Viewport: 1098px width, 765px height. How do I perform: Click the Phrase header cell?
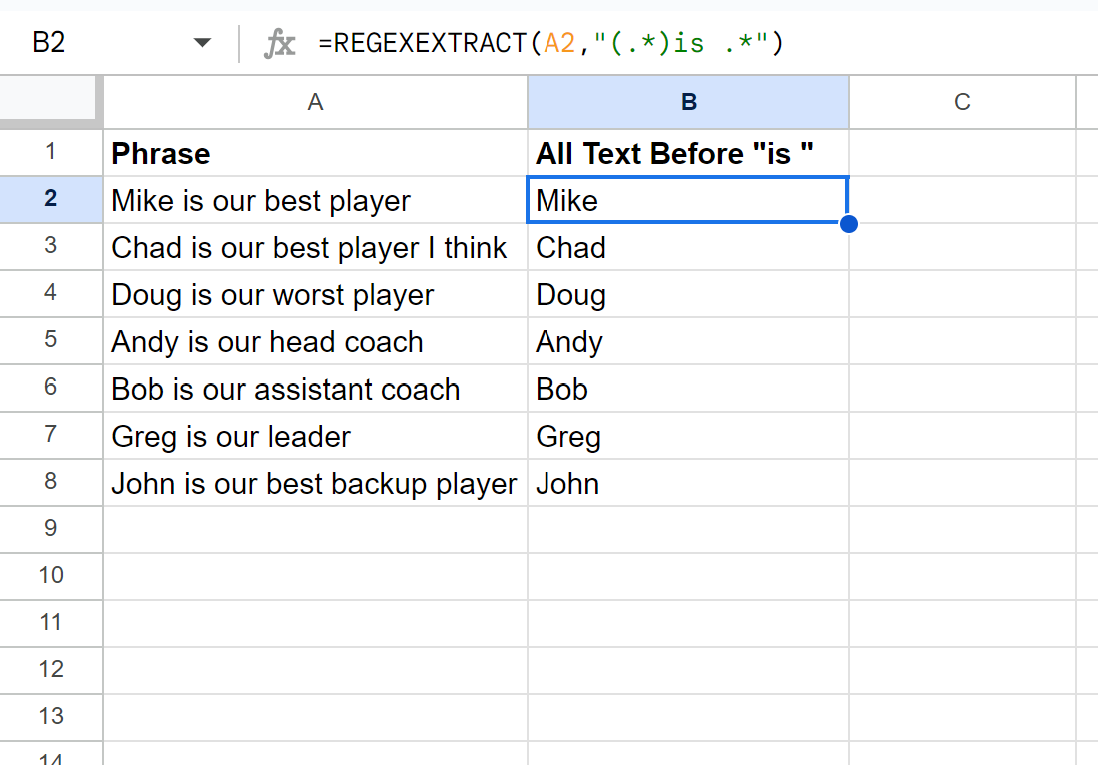coord(315,153)
